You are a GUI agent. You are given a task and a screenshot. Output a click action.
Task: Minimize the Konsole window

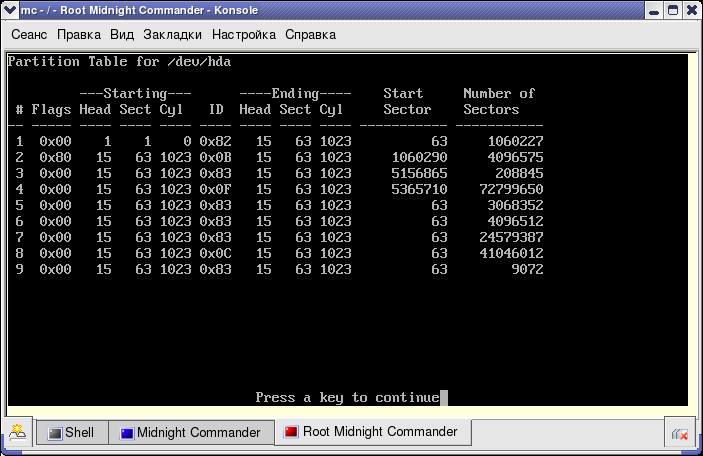pos(654,10)
